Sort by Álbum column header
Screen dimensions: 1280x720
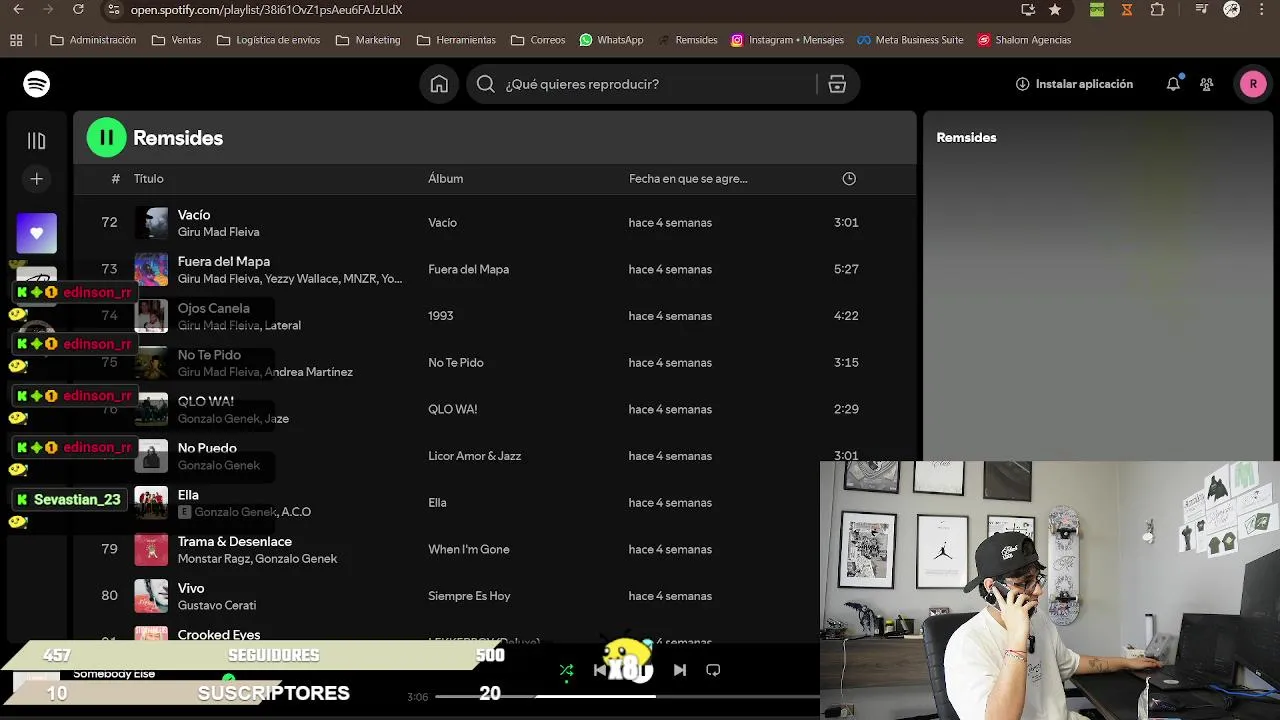pos(445,179)
